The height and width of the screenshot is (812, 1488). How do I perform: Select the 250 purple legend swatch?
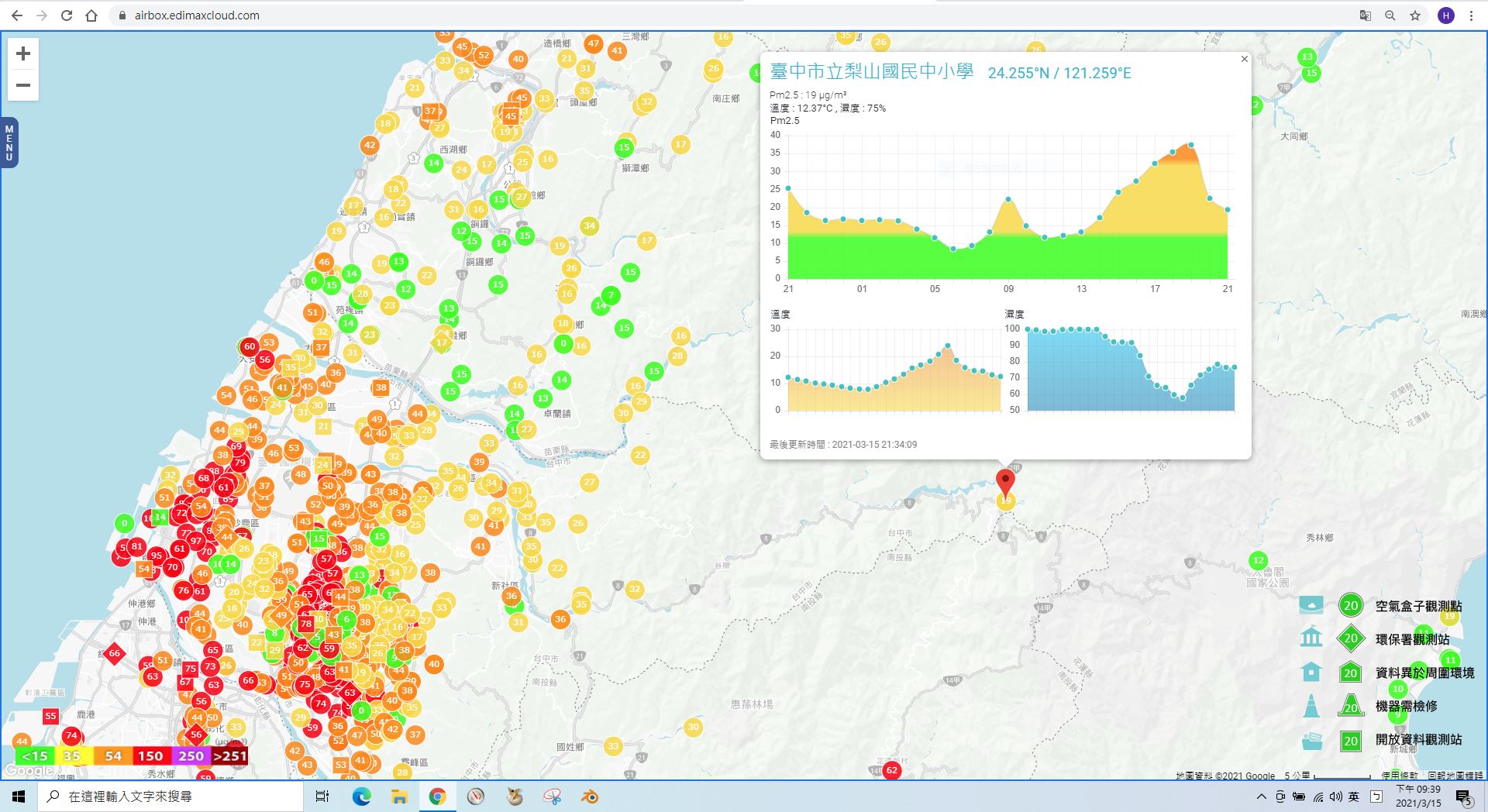[x=191, y=756]
